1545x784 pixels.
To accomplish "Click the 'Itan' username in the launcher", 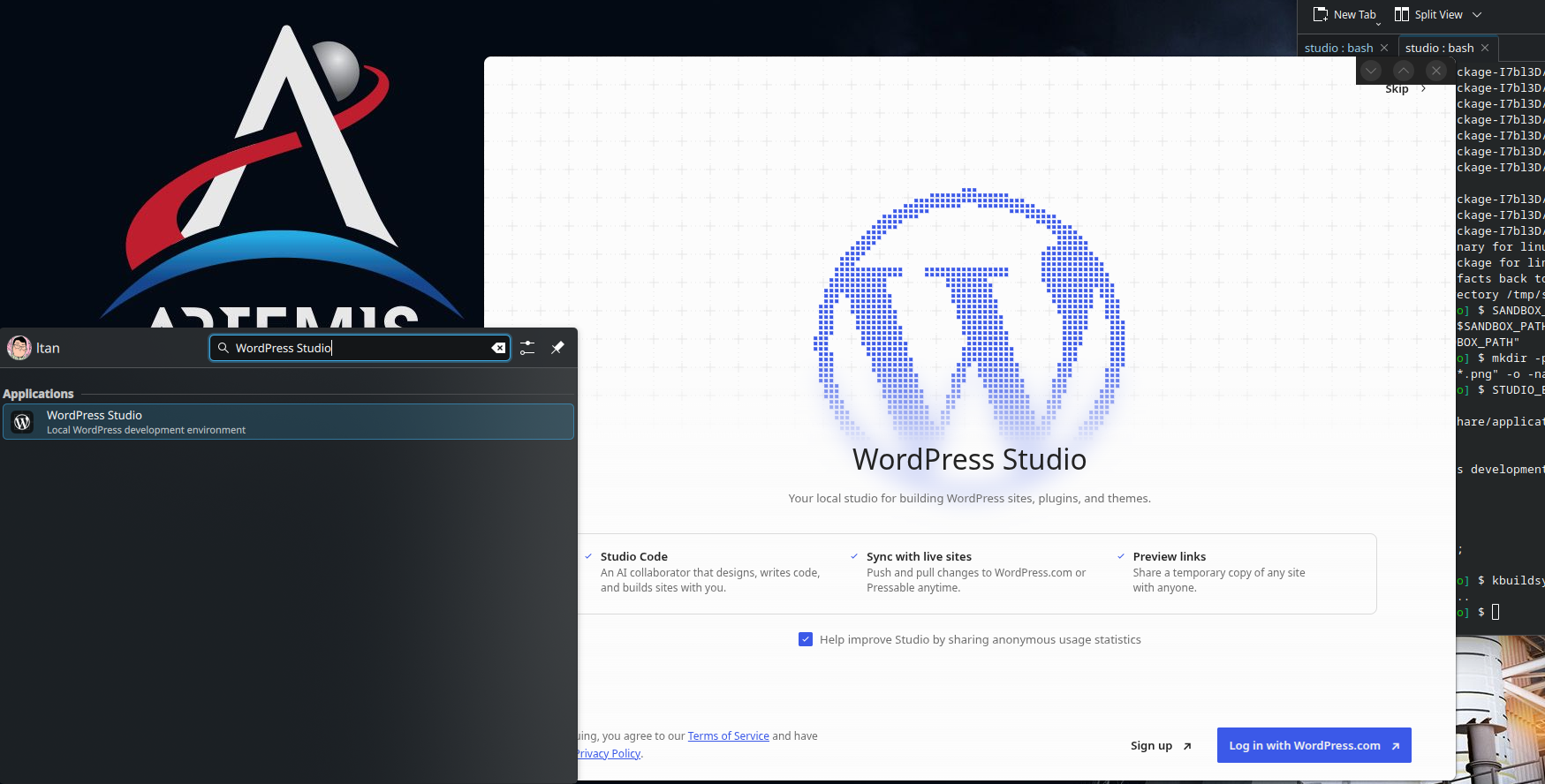I will [x=48, y=348].
